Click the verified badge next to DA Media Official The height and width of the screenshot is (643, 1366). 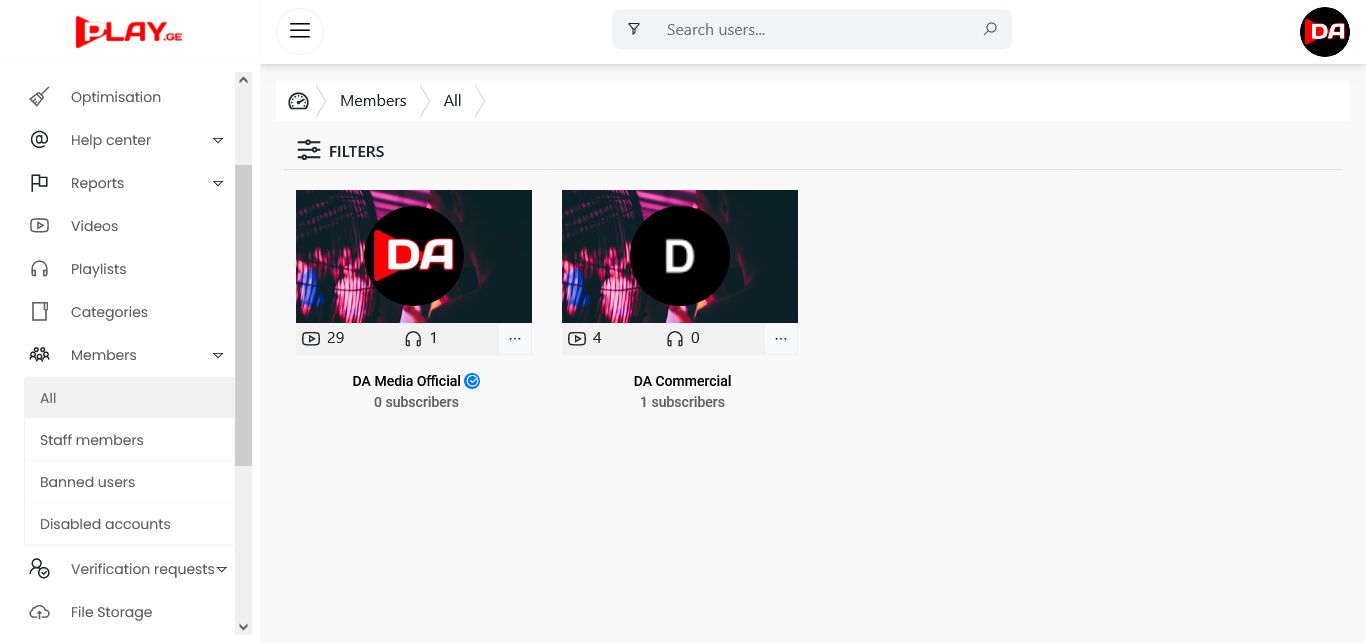[x=473, y=381]
